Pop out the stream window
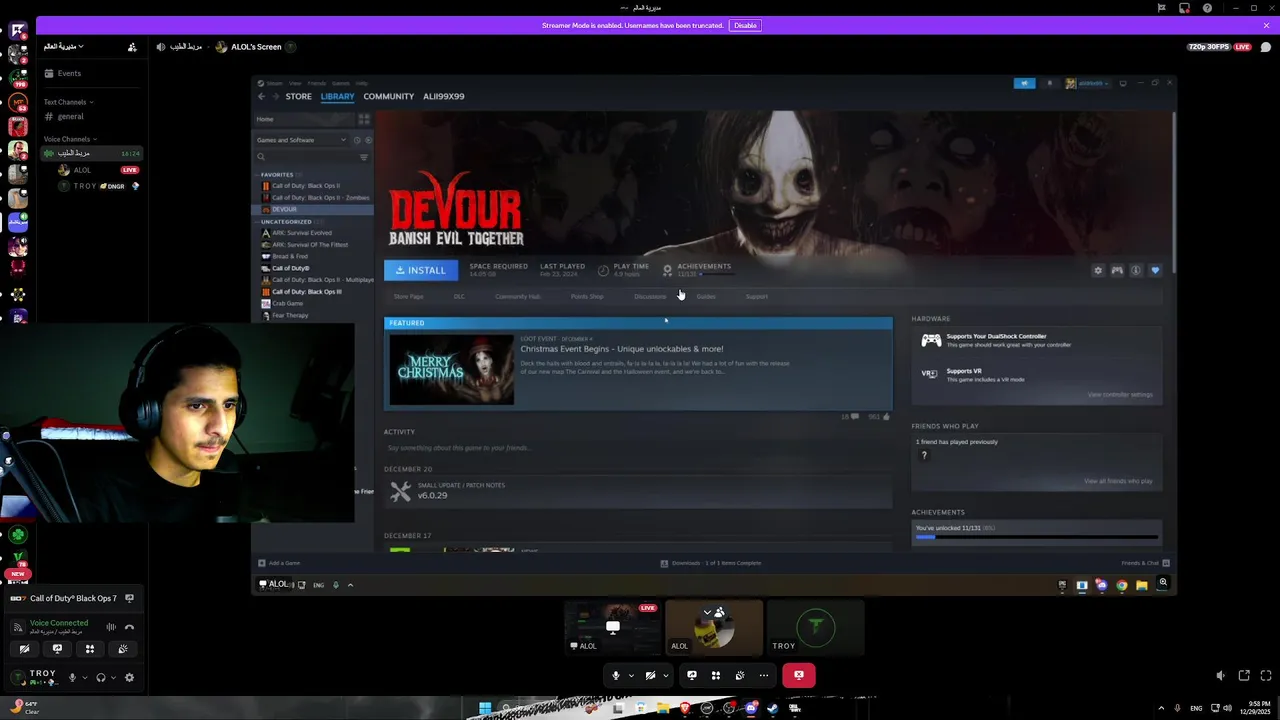 coord(1244,676)
